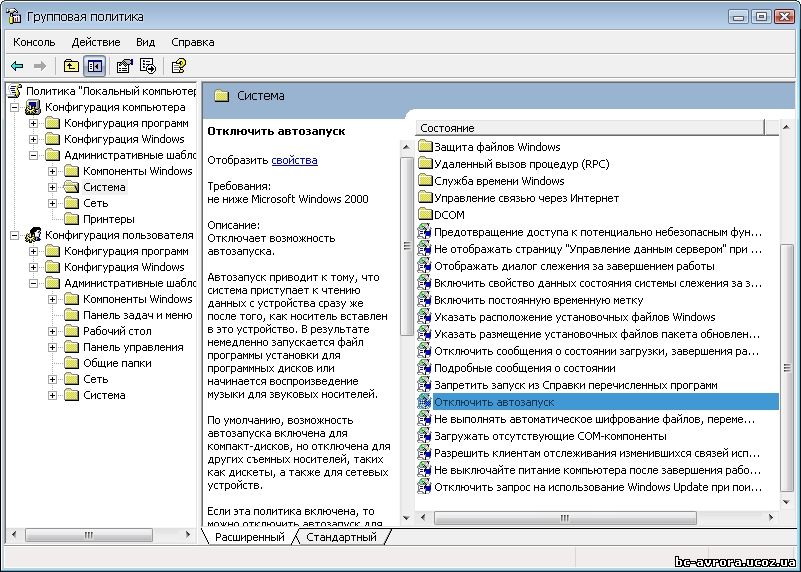The width and height of the screenshot is (801, 572).
Task: Click the Export list toolbar icon
Action: 148,66
